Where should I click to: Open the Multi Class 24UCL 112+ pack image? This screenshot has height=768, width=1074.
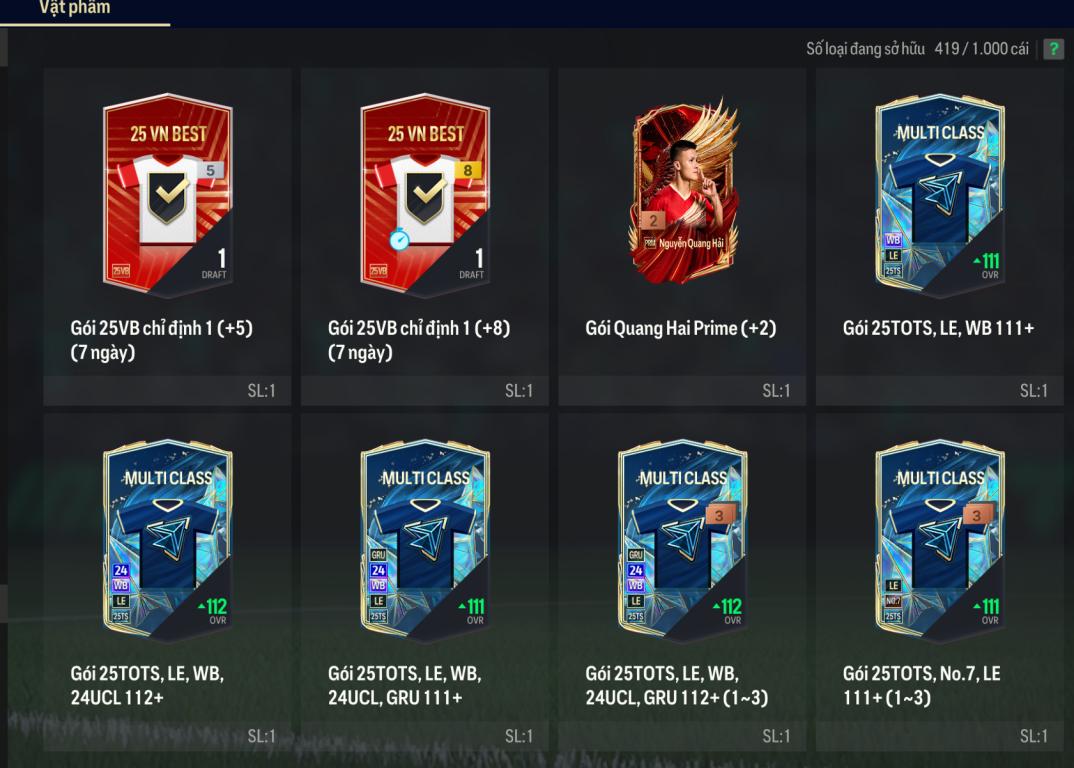[168, 541]
